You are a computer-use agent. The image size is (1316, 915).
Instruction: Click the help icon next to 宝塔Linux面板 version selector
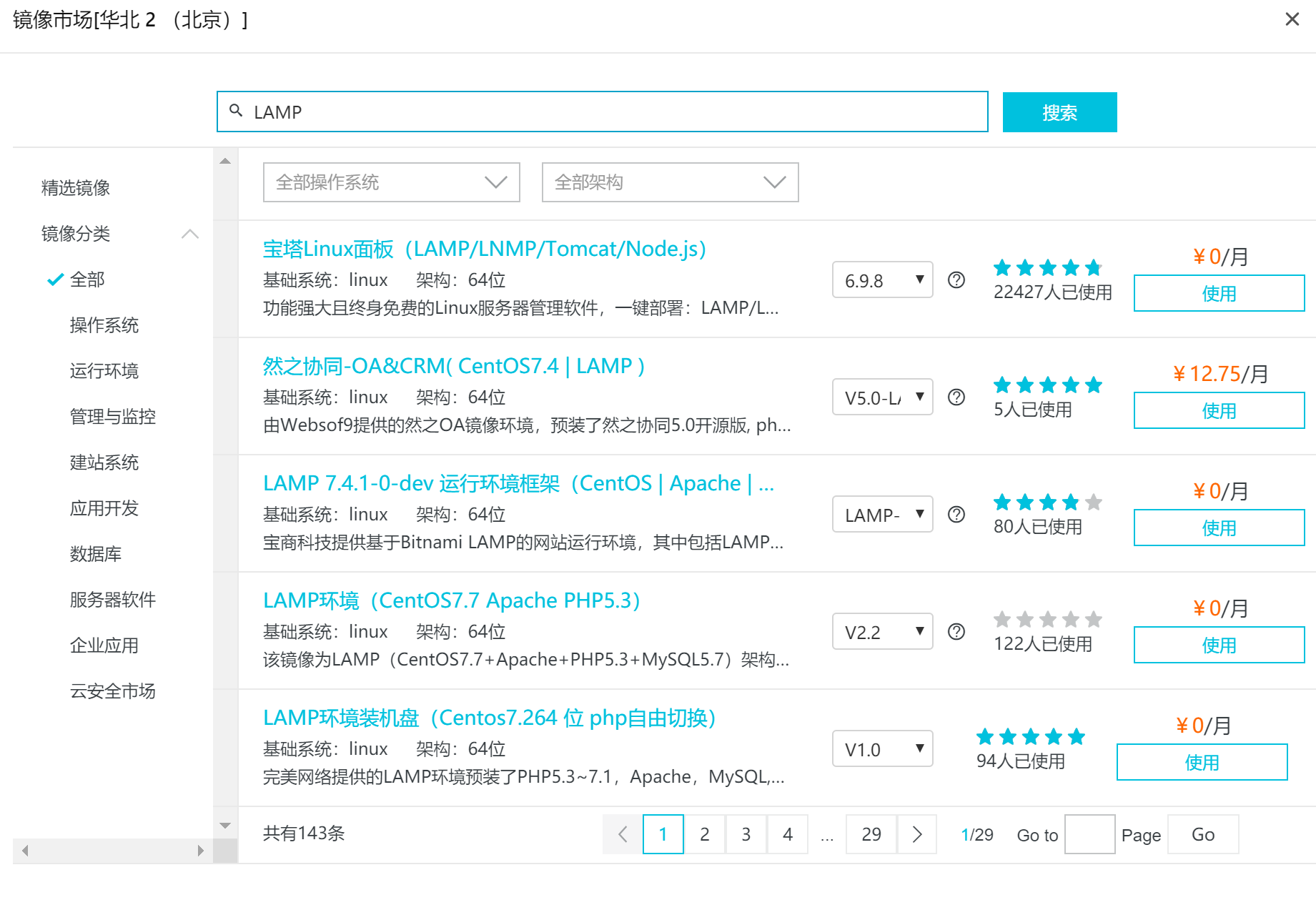point(956,280)
